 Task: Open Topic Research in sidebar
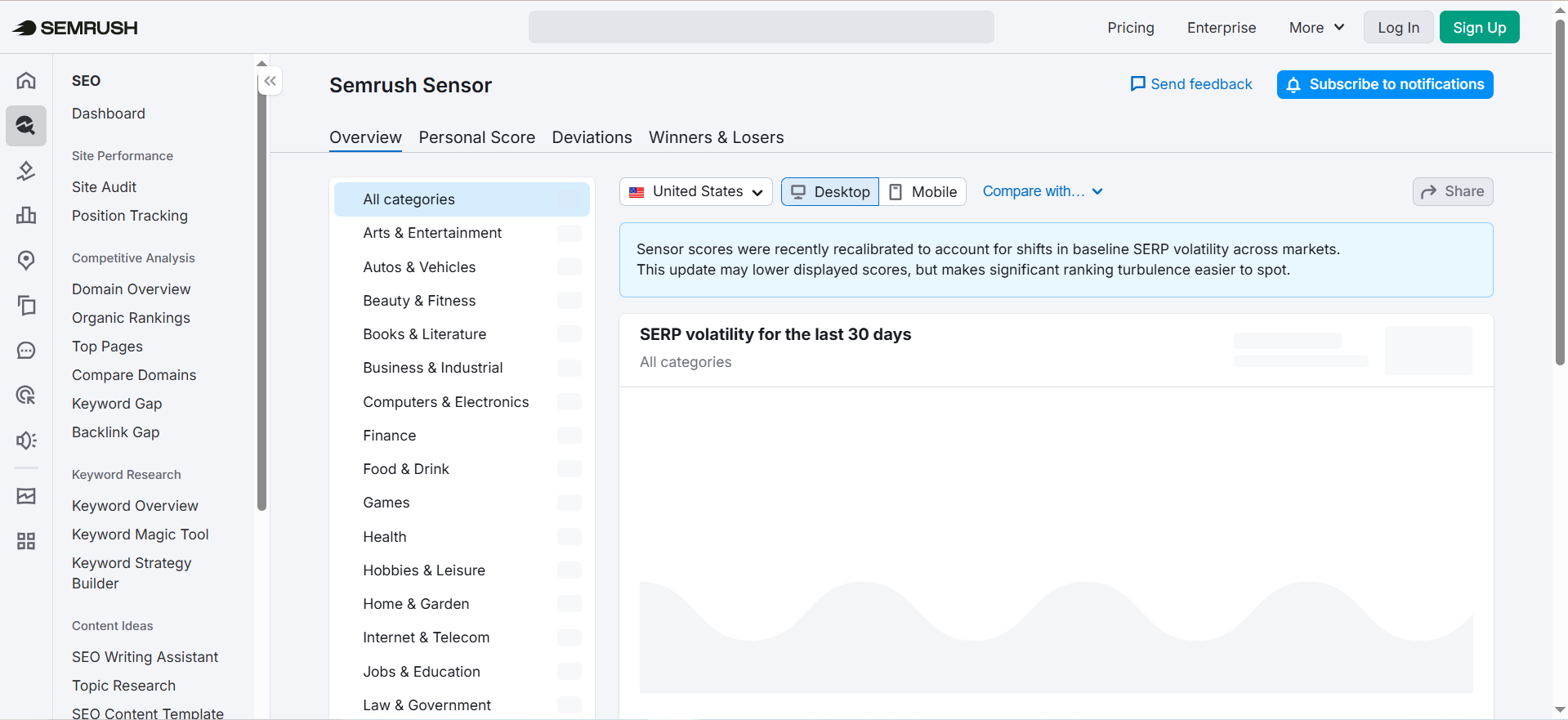click(123, 686)
